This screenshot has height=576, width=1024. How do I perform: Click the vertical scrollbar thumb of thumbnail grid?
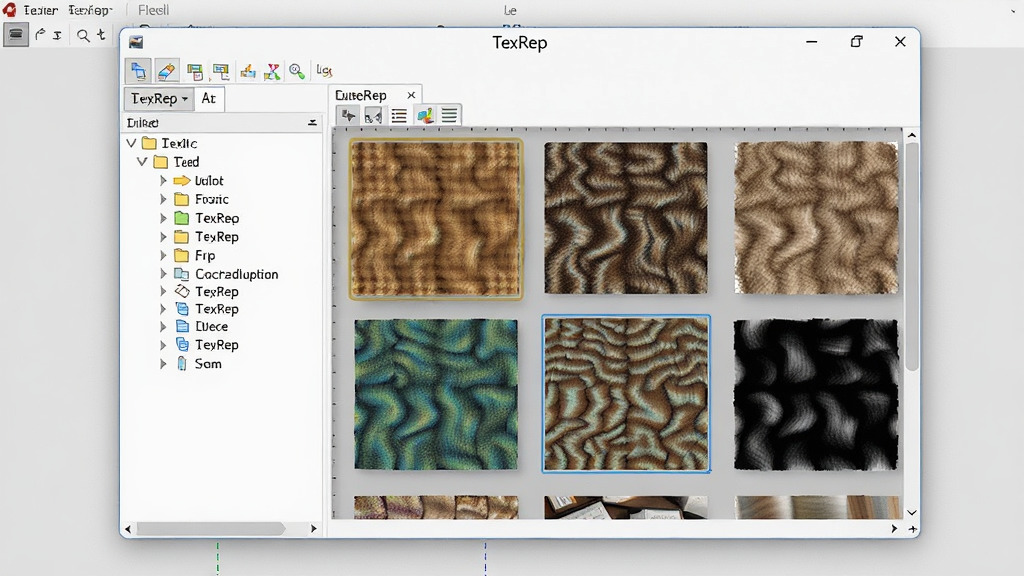point(912,257)
